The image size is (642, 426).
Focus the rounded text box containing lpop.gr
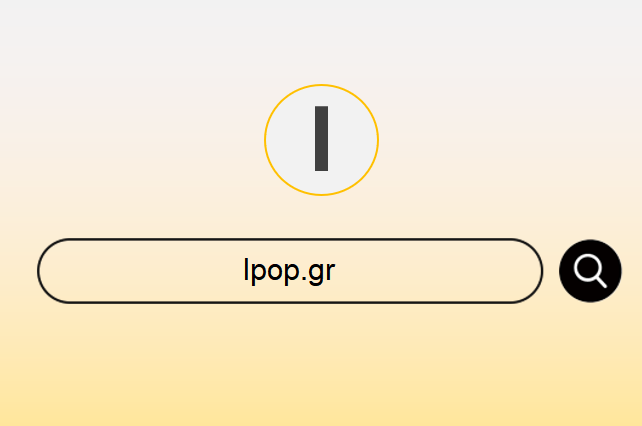tap(290, 271)
